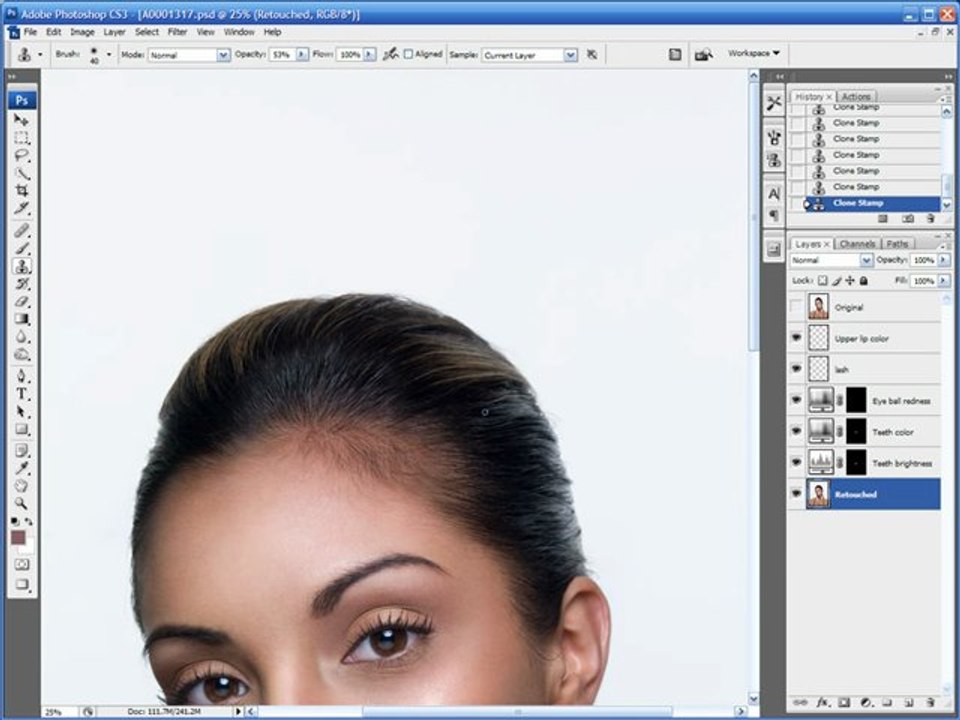960x720 pixels.
Task: Delete layer using trash icon in Layers panel
Action: tap(930, 703)
